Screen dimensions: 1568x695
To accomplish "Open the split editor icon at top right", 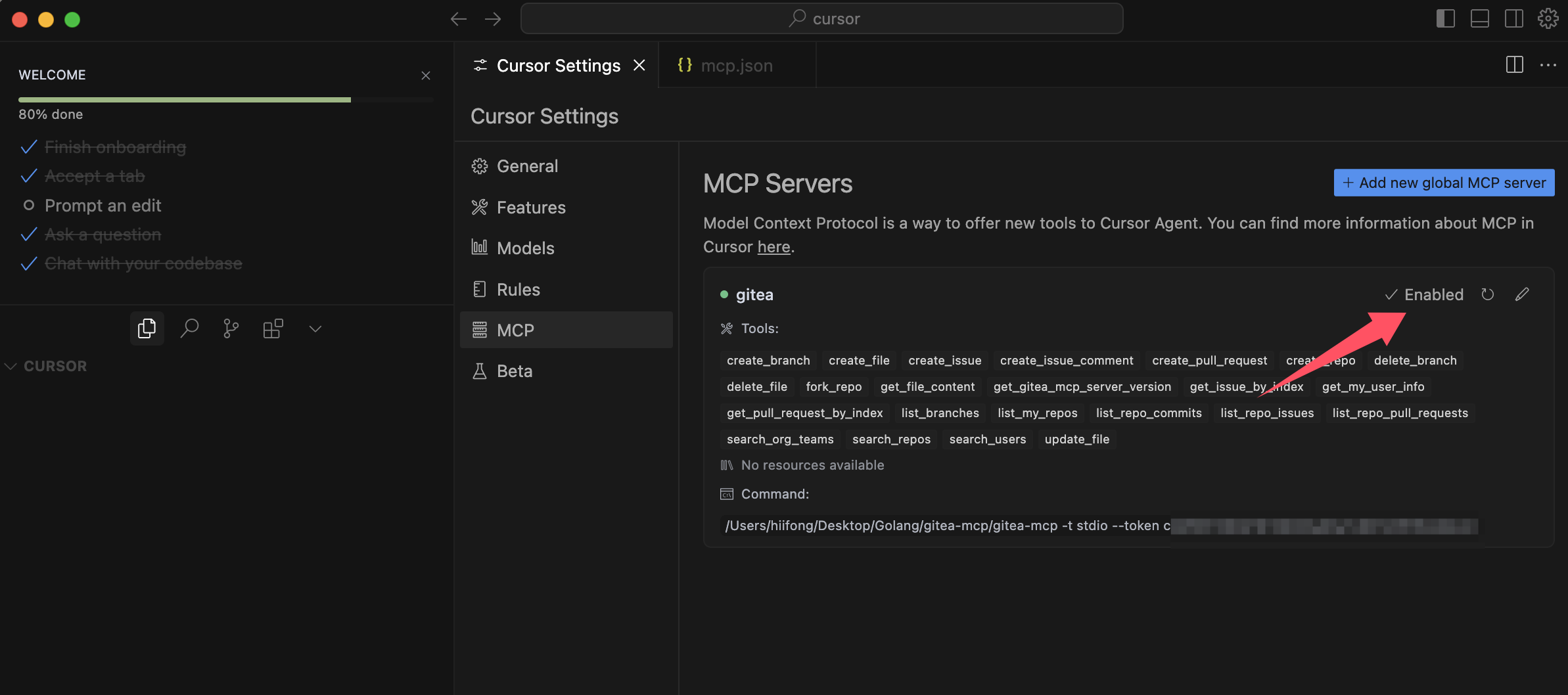I will coord(1515,64).
